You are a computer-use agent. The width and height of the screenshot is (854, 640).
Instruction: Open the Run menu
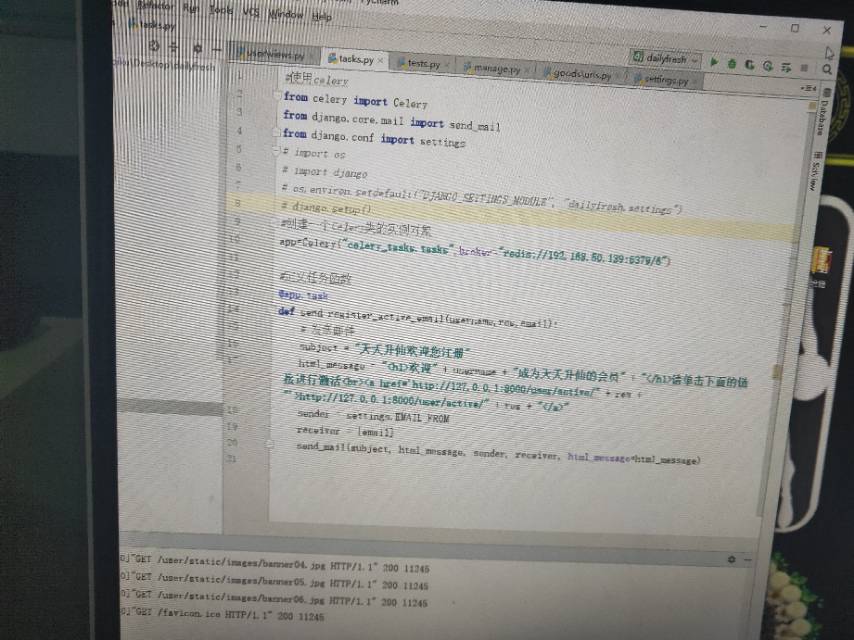click(191, 8)
